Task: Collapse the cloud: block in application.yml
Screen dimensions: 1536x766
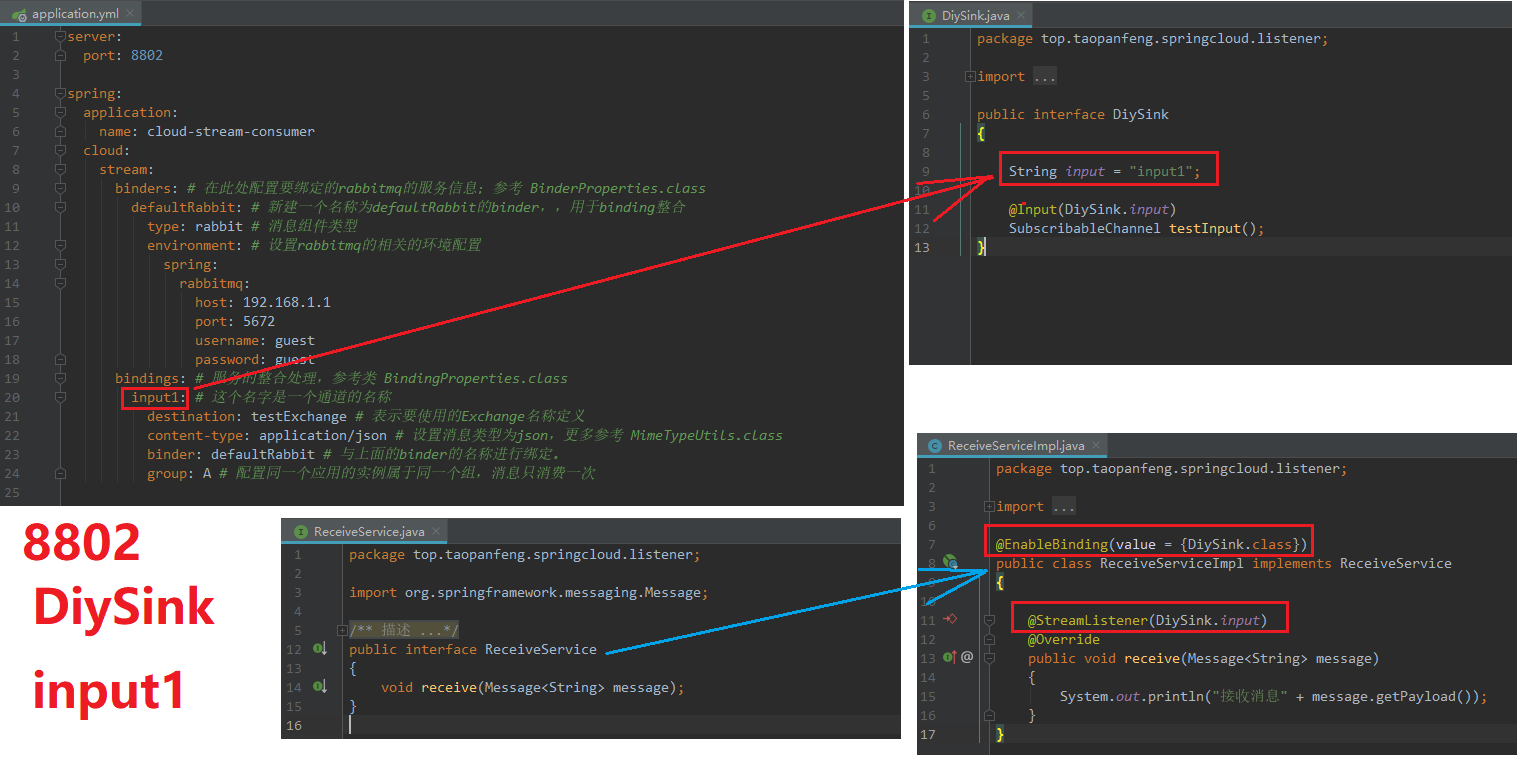Action: [60, 151]
